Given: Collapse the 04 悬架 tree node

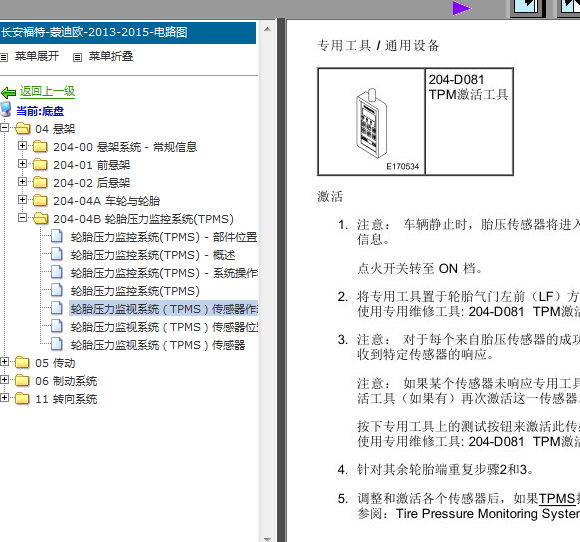Looking at the screenshot, I should click(4, 128).
